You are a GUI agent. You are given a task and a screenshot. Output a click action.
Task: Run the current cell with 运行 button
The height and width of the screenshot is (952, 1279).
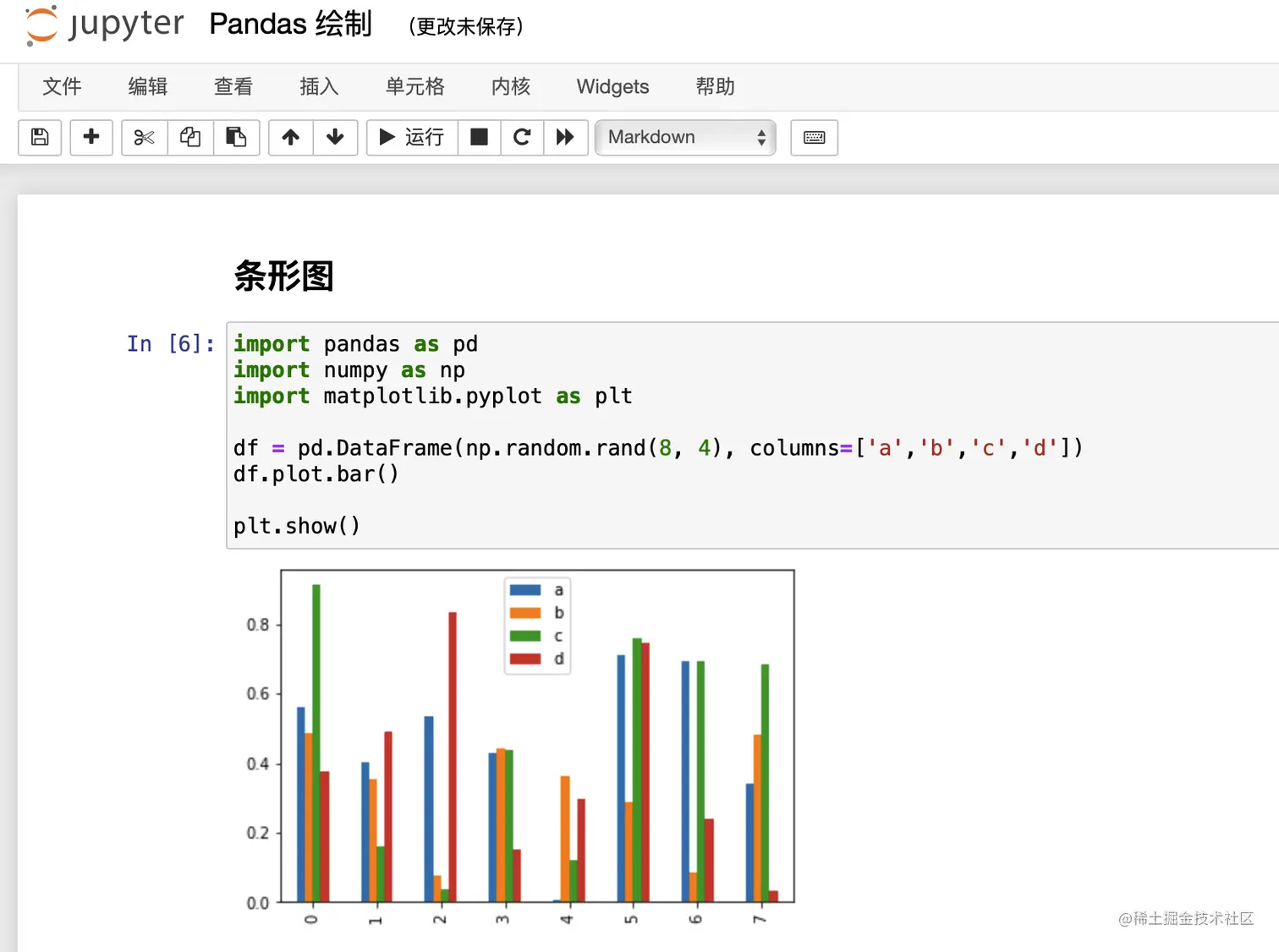[x=412, y=137]
